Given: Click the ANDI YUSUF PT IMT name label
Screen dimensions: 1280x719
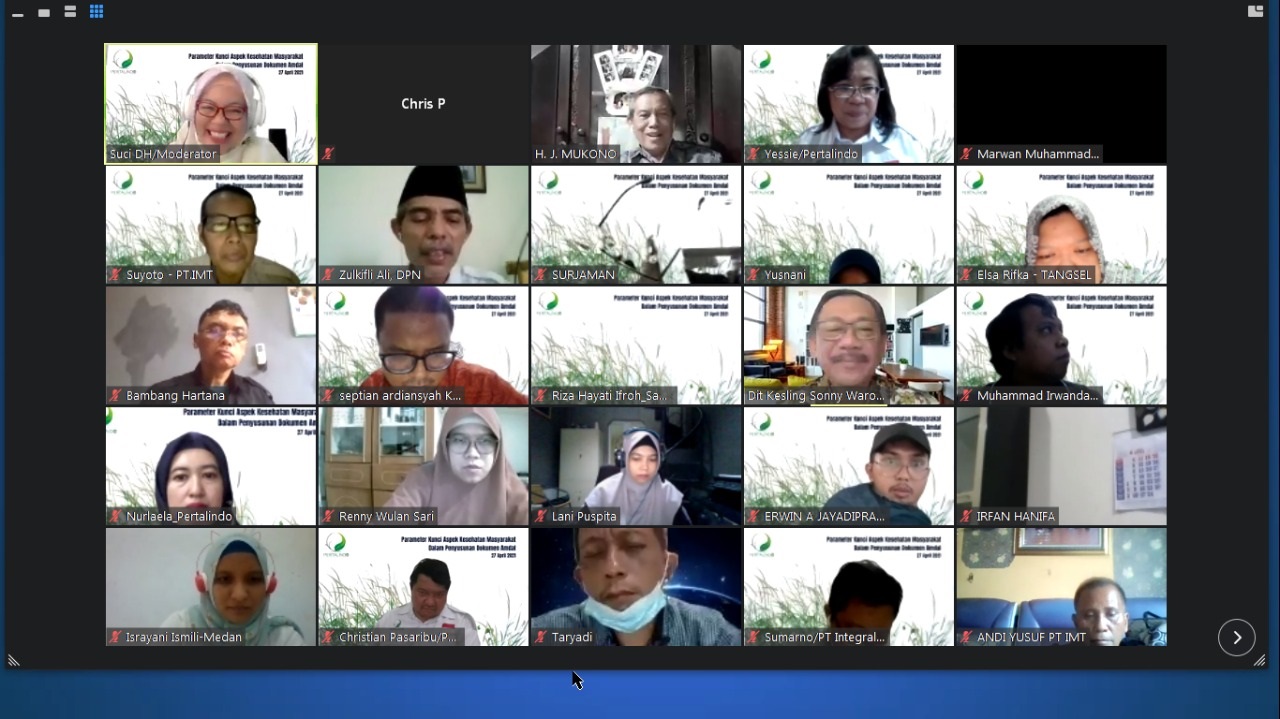Looking at the screenshot, I should (x=1031, y=637).
